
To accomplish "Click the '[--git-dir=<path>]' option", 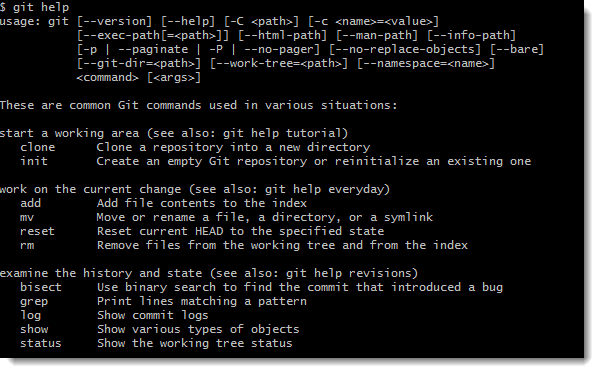I will coord(139,63).
